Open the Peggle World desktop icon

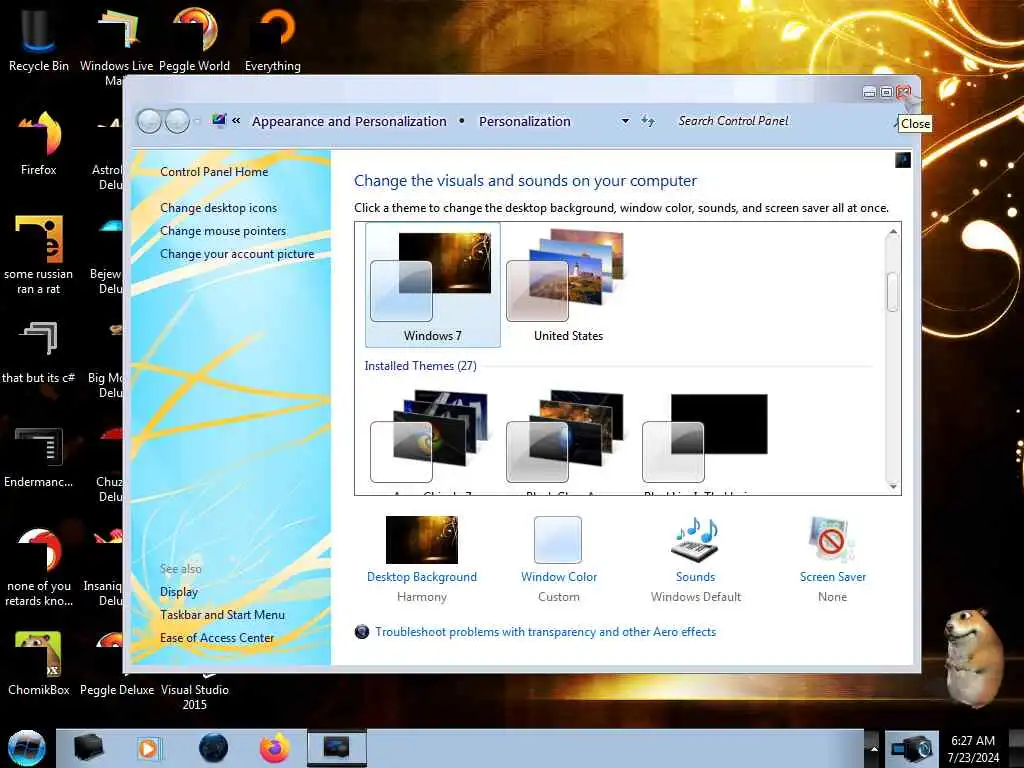point(195,39)
